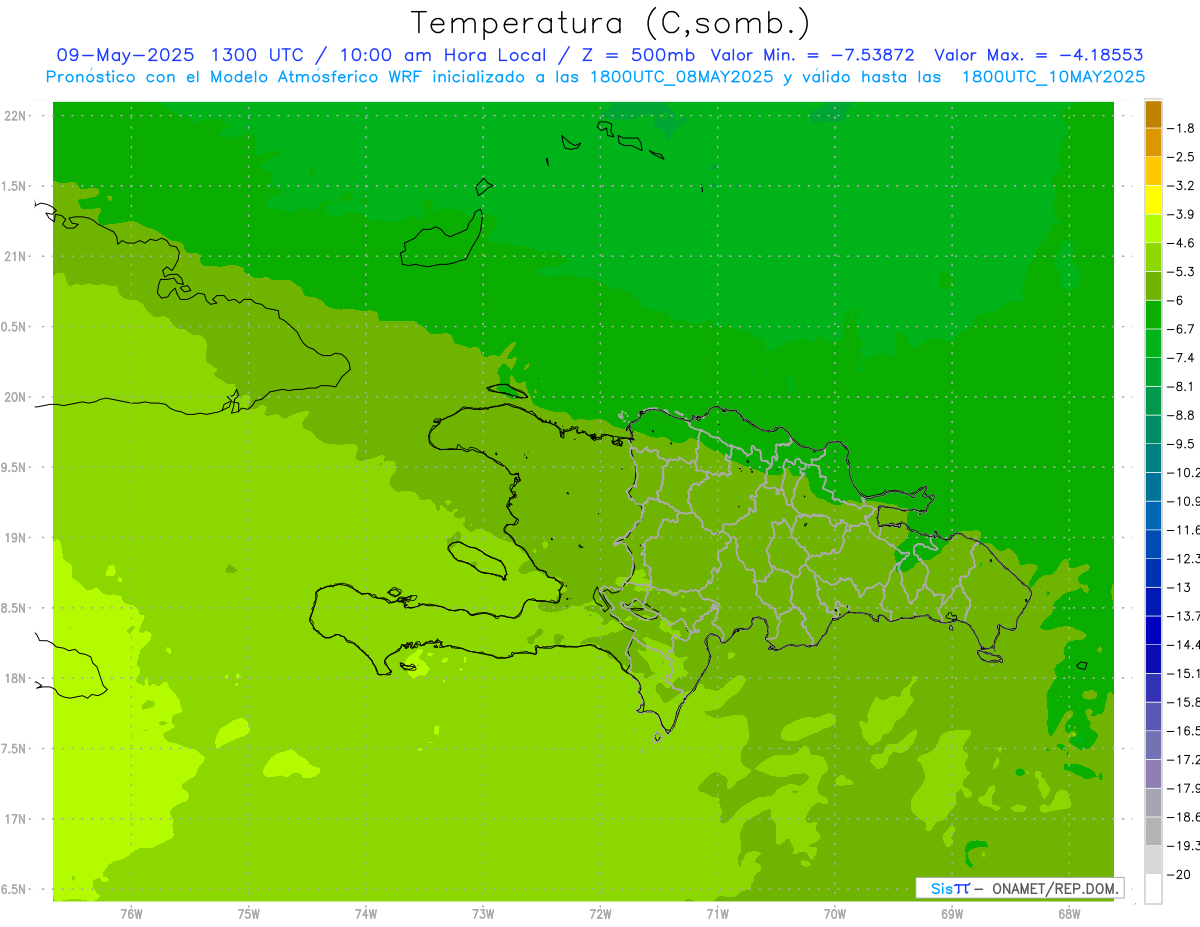
Task: Click the '19N' latitude label
Action: click(x=17, y=538)
